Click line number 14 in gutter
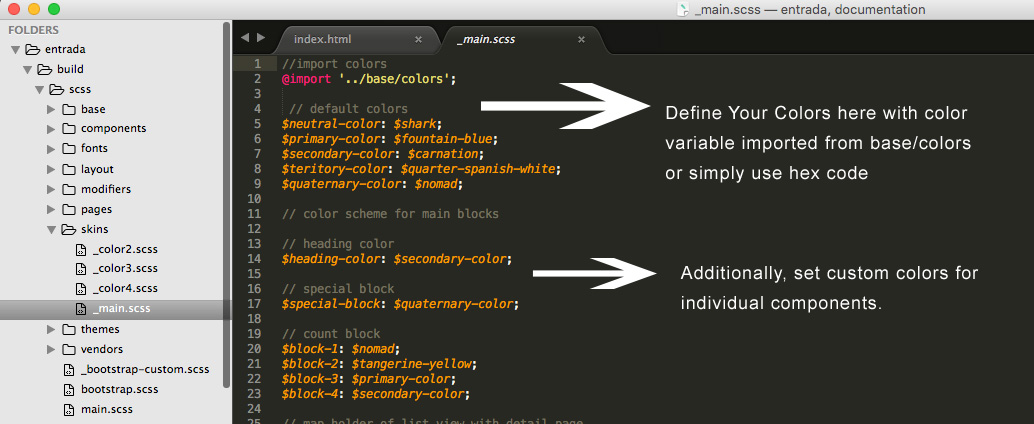The image size is (1034, 424). [x=257, y=259]
